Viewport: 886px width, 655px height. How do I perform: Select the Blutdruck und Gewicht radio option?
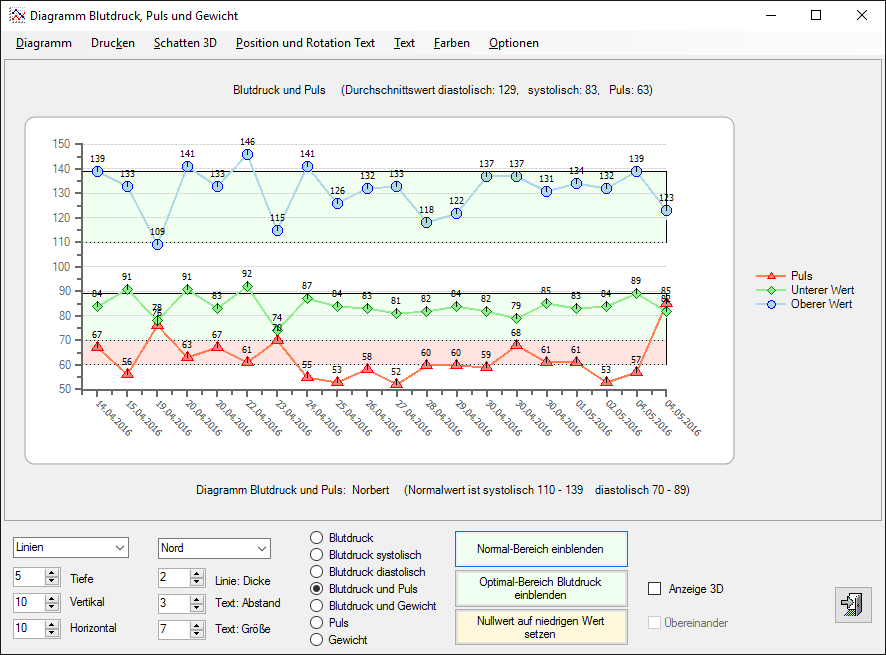tap(317, 606)
